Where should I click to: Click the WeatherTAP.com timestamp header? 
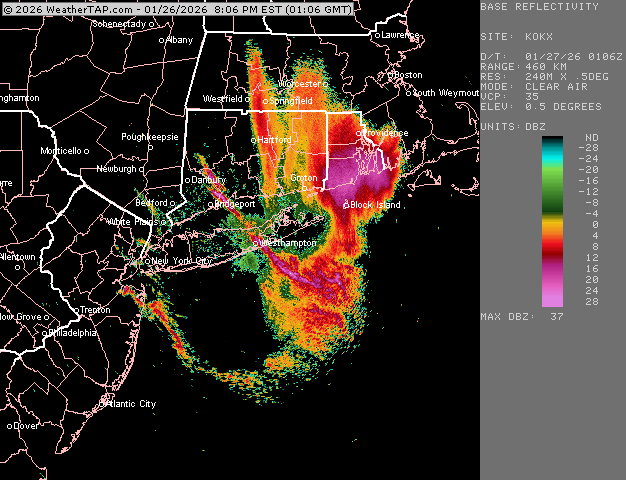point(178,9)
